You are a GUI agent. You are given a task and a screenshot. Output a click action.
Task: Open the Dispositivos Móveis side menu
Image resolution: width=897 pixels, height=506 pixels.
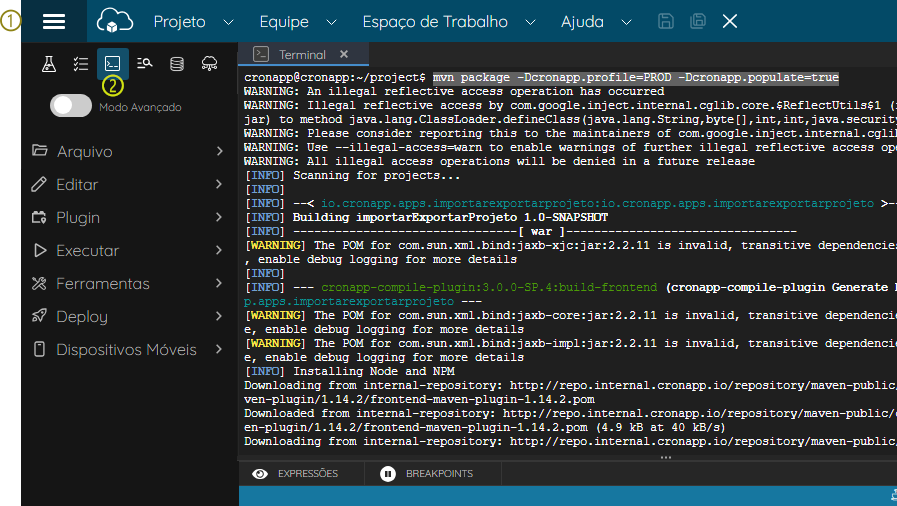click(129, 349)
